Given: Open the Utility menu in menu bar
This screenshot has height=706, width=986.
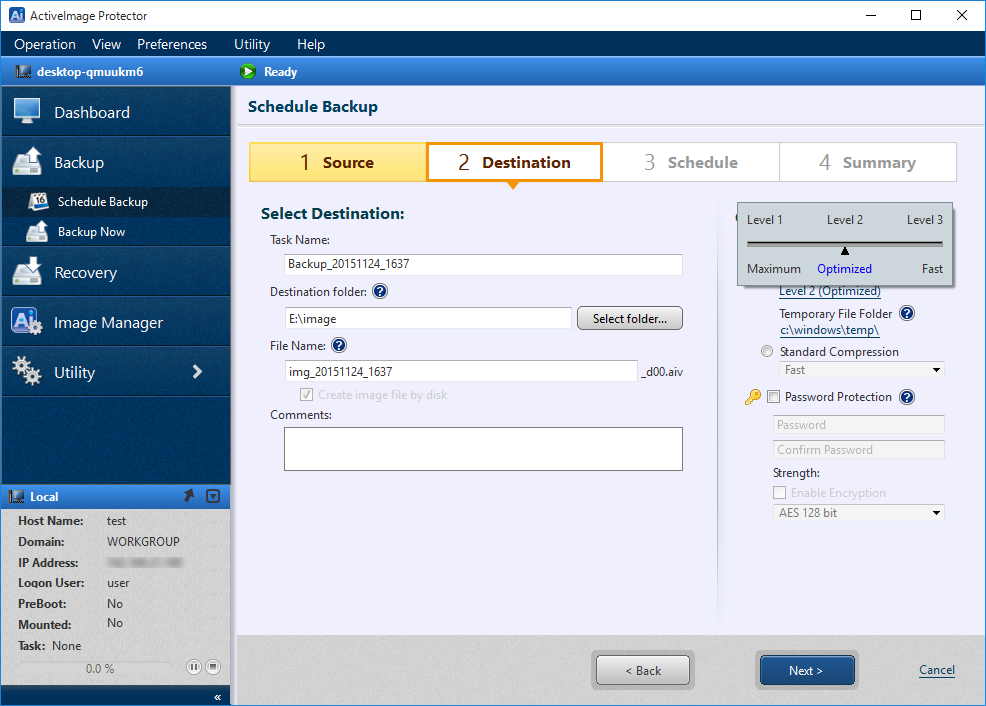Looking at the screenshot, I should pyautogui.click(x=252, y=44).
